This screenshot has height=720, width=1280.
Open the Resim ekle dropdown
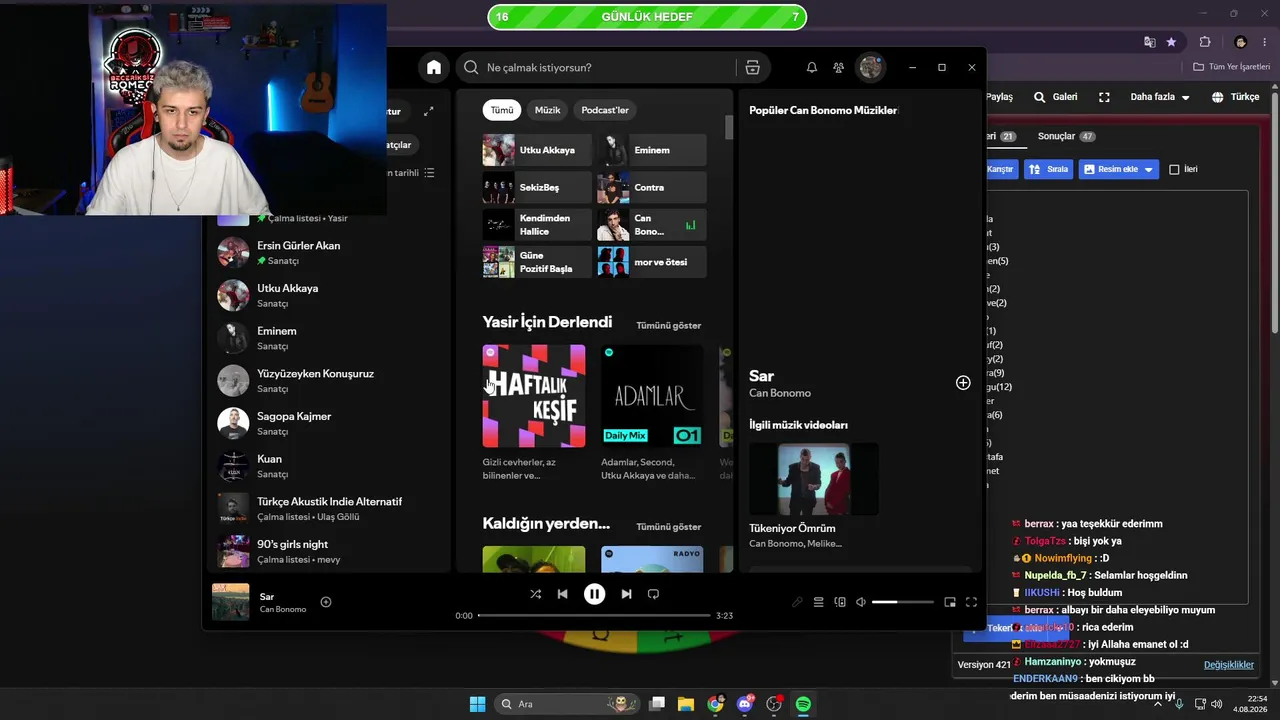[1120, 169]
